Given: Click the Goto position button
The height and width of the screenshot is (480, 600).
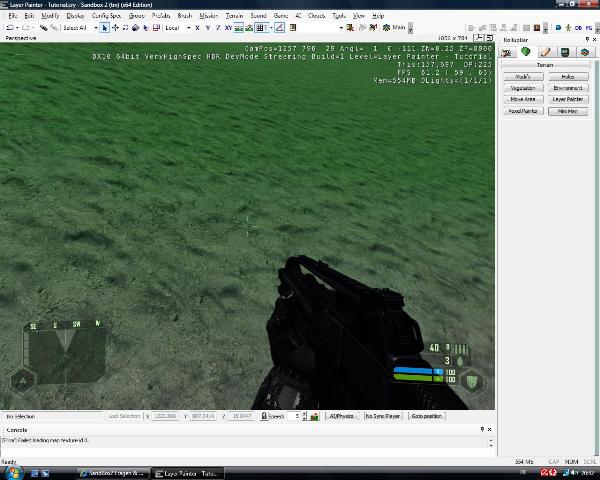Looking at the screenshot, I should click(x=427, y=415).
